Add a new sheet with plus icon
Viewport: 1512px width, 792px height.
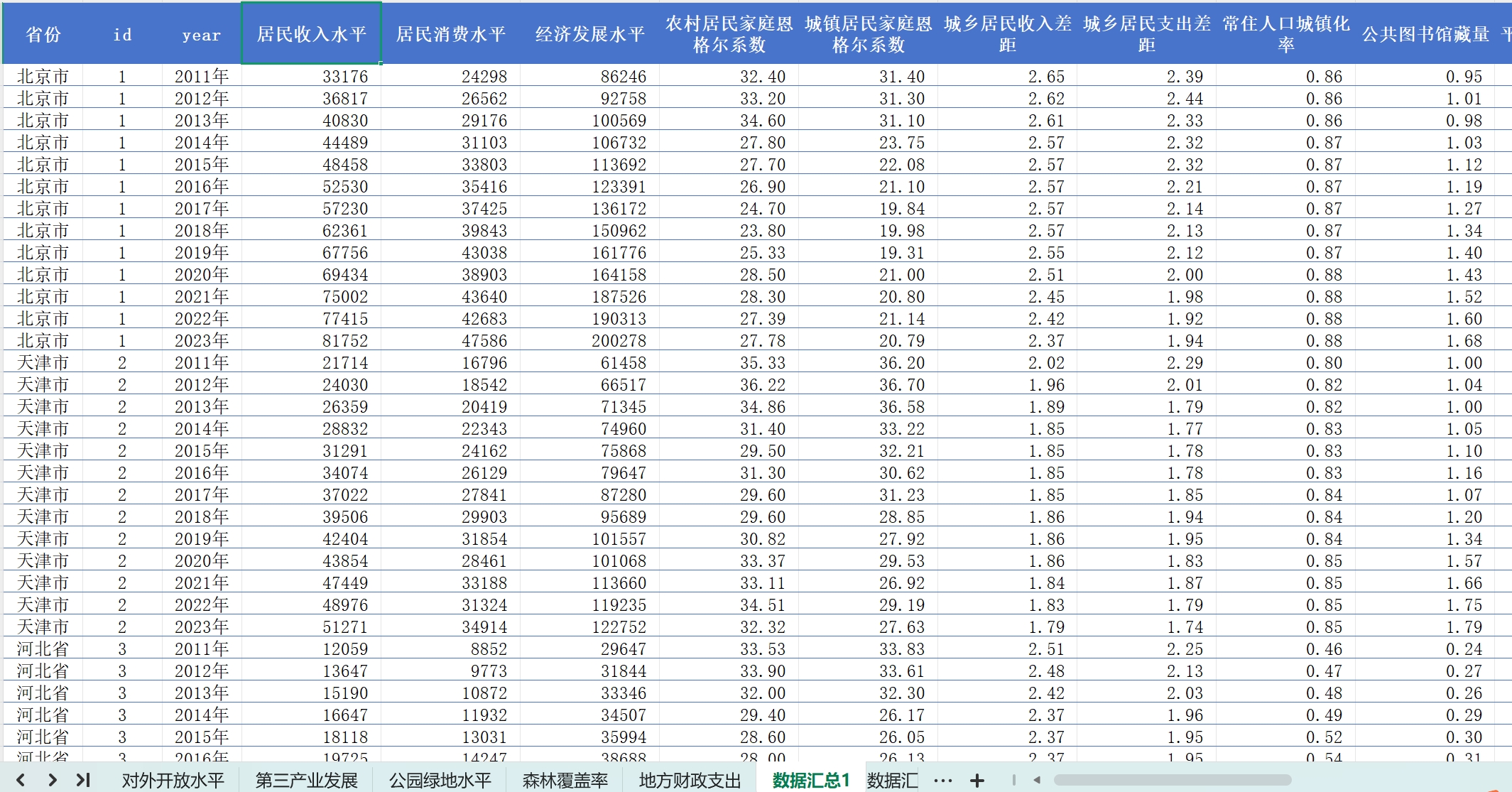click(x=977, y=781)
